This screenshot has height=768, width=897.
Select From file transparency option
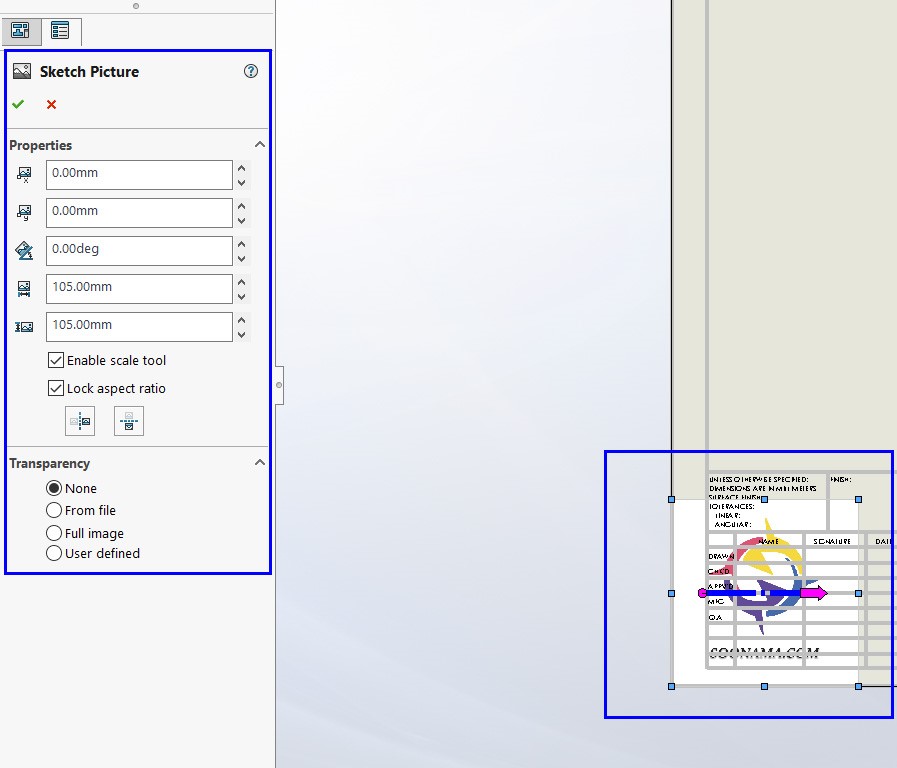tap(54, 510)
